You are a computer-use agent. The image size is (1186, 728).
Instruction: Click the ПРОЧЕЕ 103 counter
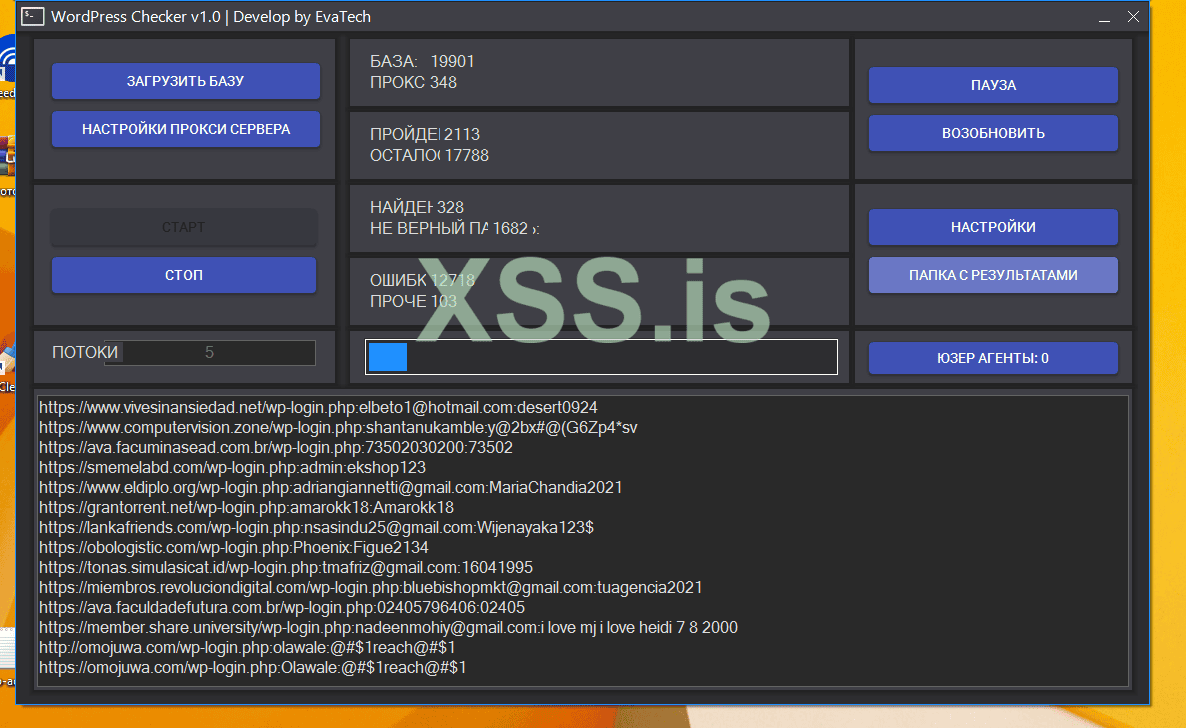[413, 301]
